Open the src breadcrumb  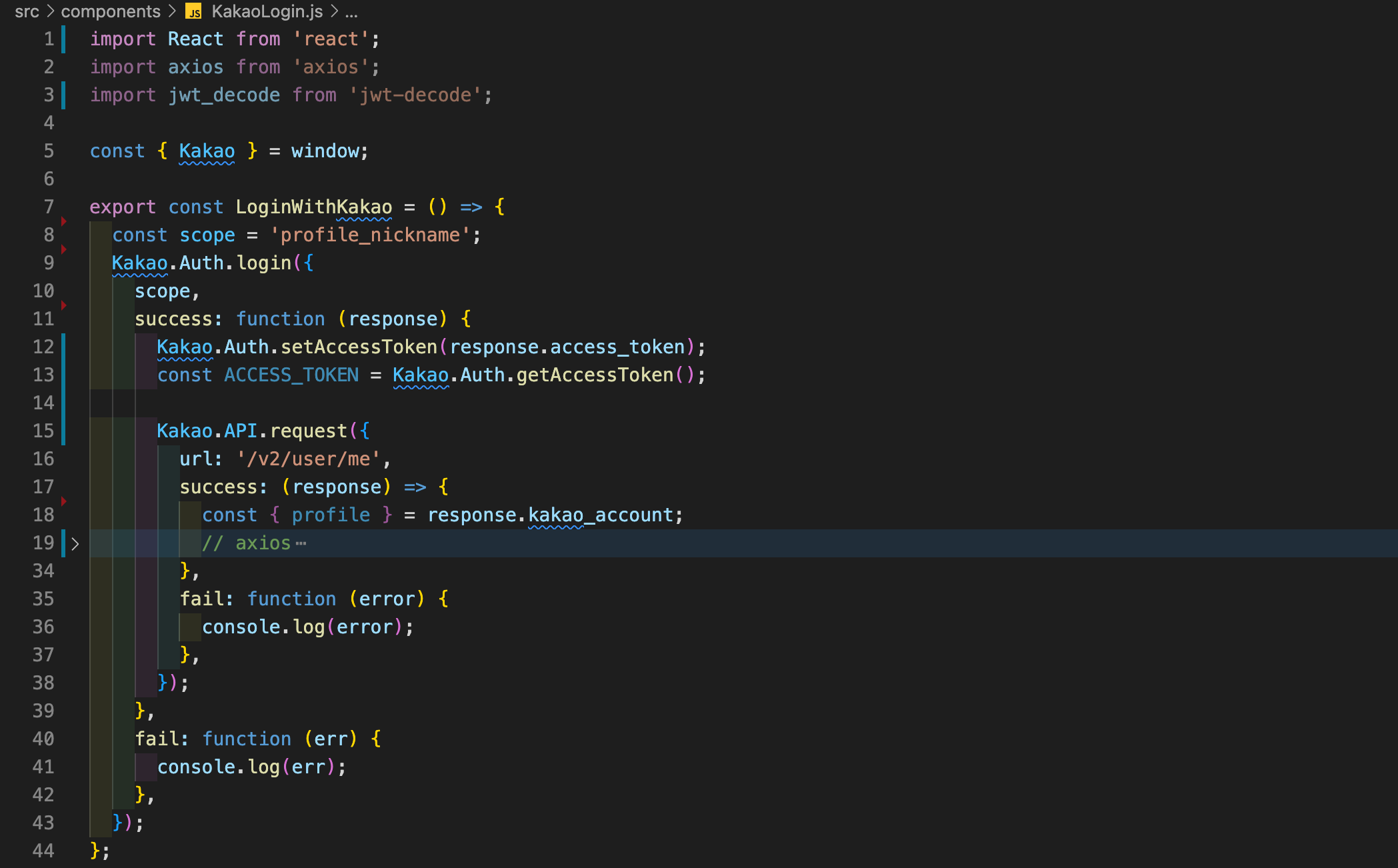click(x=27, y=11)
